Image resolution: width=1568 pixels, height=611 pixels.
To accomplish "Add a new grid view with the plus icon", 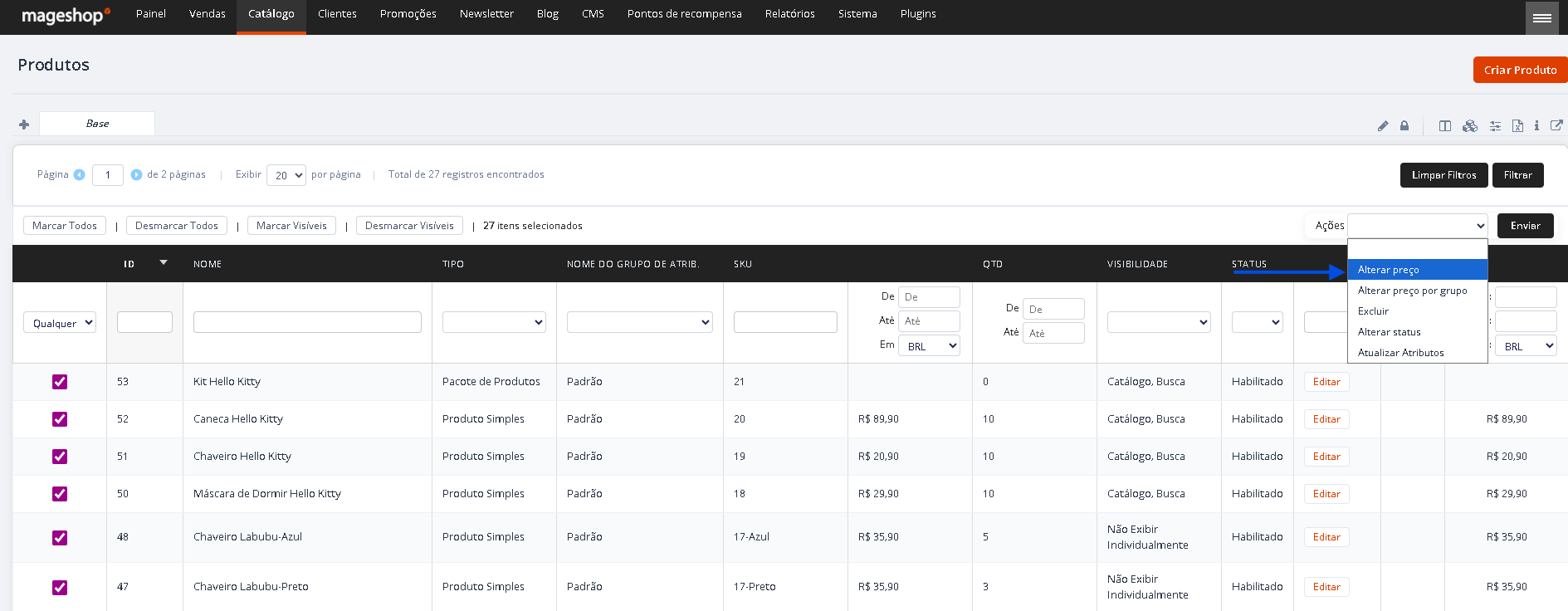I will [x=24, y=125].
